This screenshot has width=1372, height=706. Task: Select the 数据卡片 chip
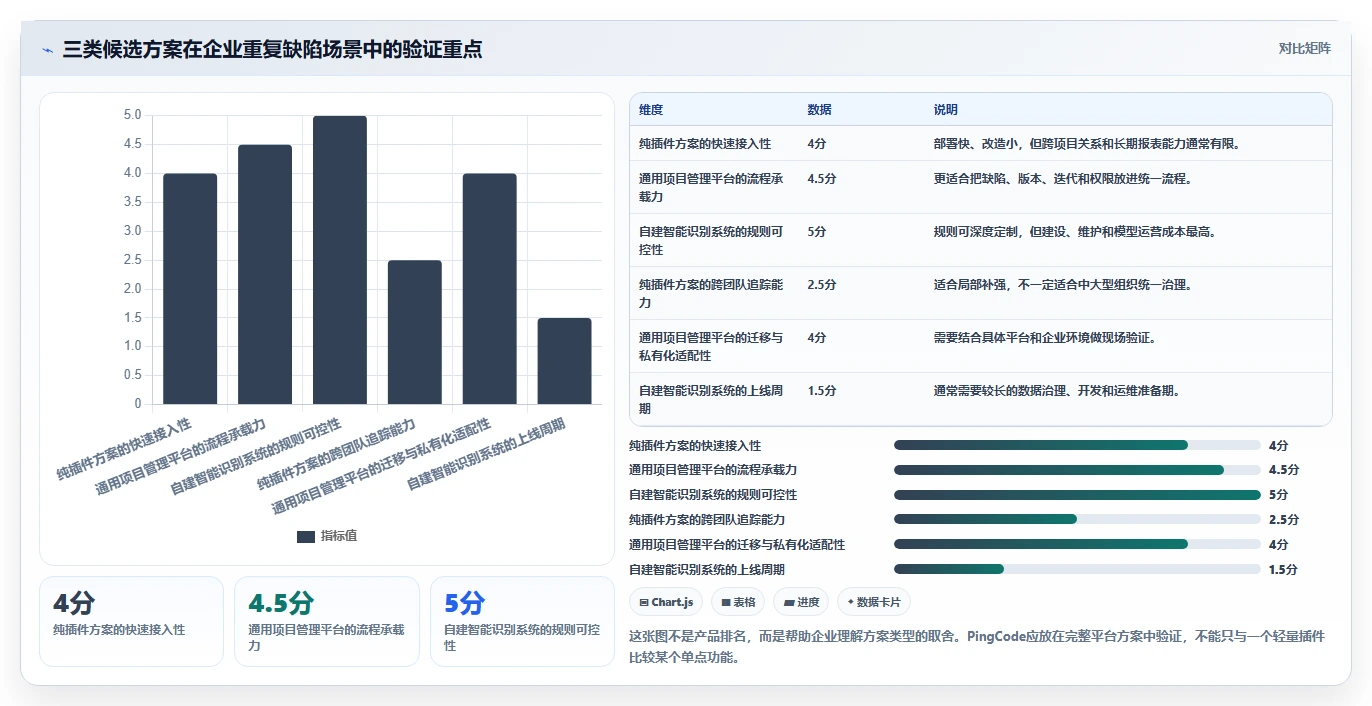(874, 602)
